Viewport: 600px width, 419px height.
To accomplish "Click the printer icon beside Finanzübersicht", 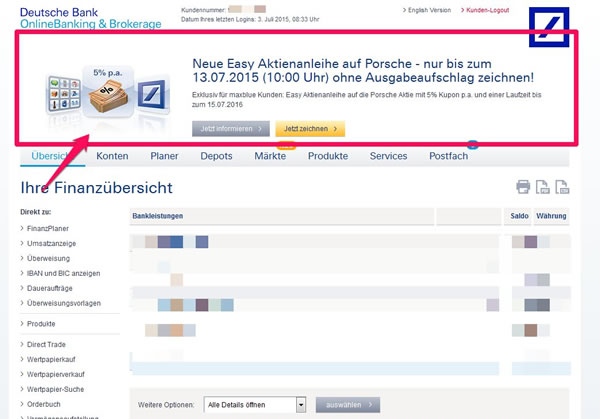I will (x=523, y=187).
